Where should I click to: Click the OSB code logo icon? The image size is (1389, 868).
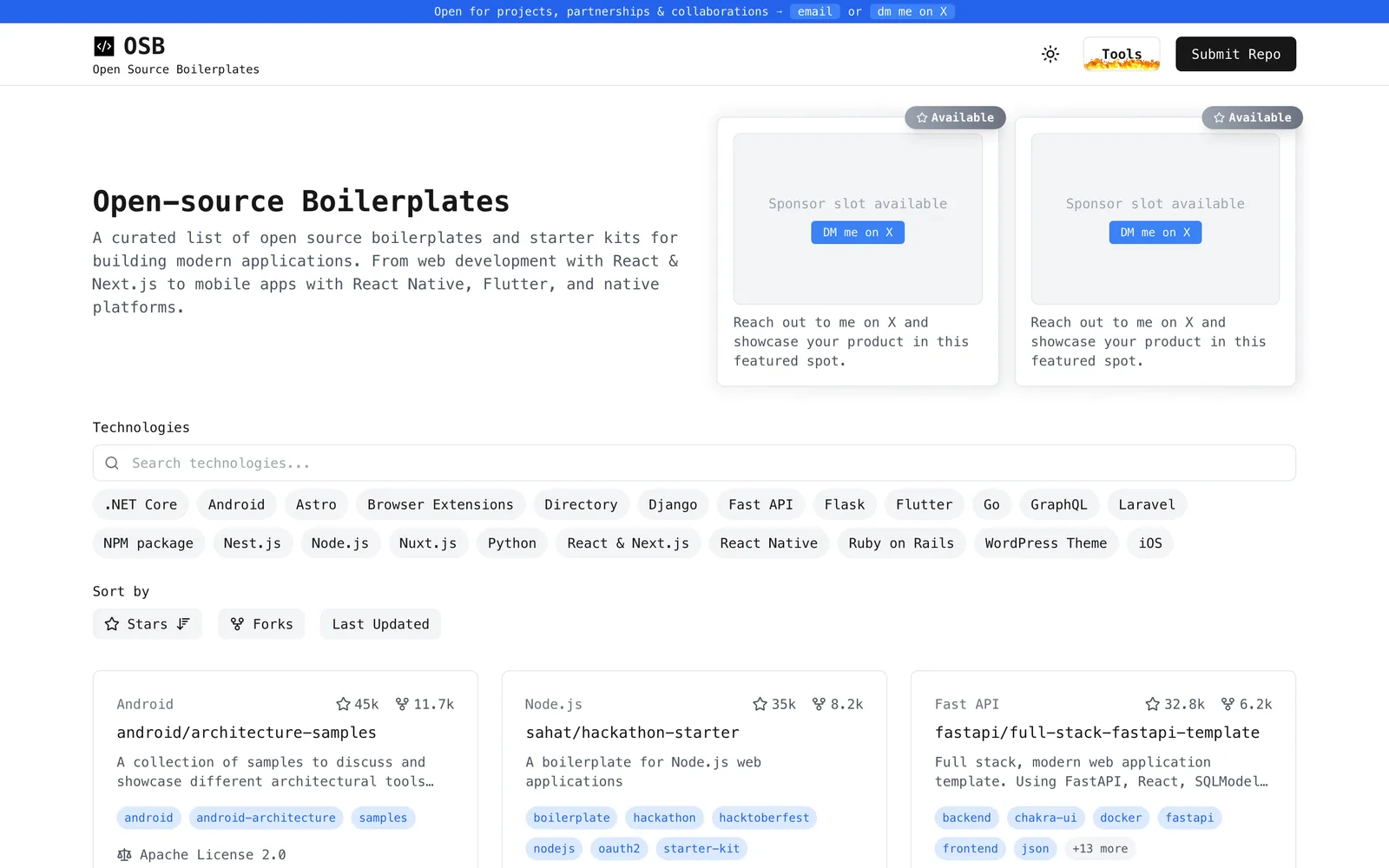tap(104, 46)
